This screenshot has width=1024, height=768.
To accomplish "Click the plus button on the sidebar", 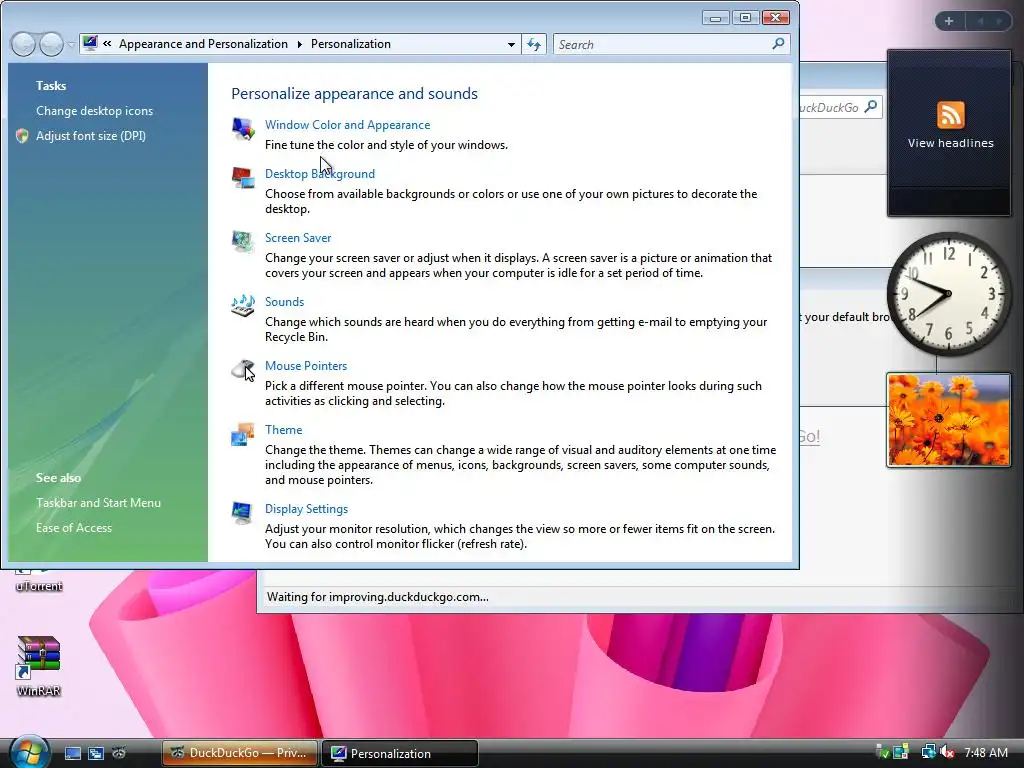I will pos(949,21).
